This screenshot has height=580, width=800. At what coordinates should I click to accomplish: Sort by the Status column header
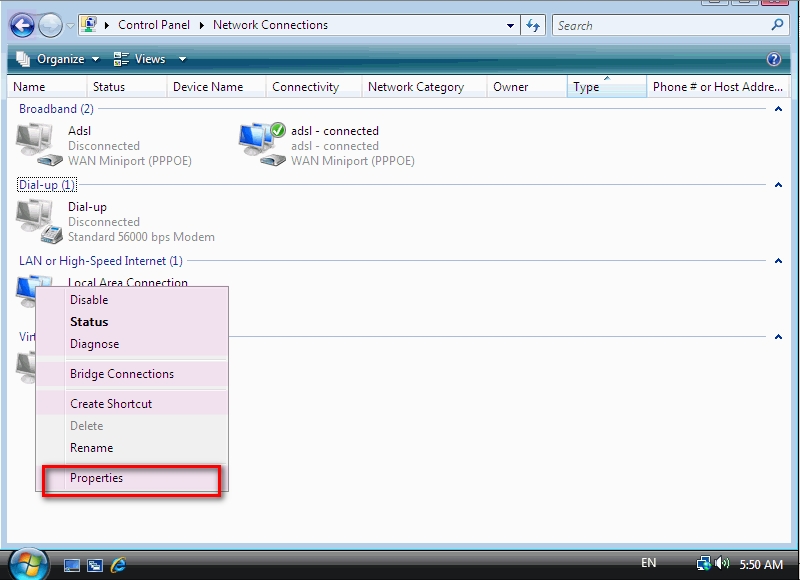click(109, 87)
